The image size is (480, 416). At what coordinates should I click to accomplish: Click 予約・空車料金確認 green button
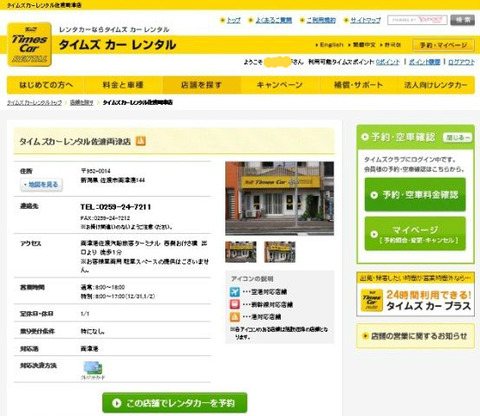[x=415, y=195]
